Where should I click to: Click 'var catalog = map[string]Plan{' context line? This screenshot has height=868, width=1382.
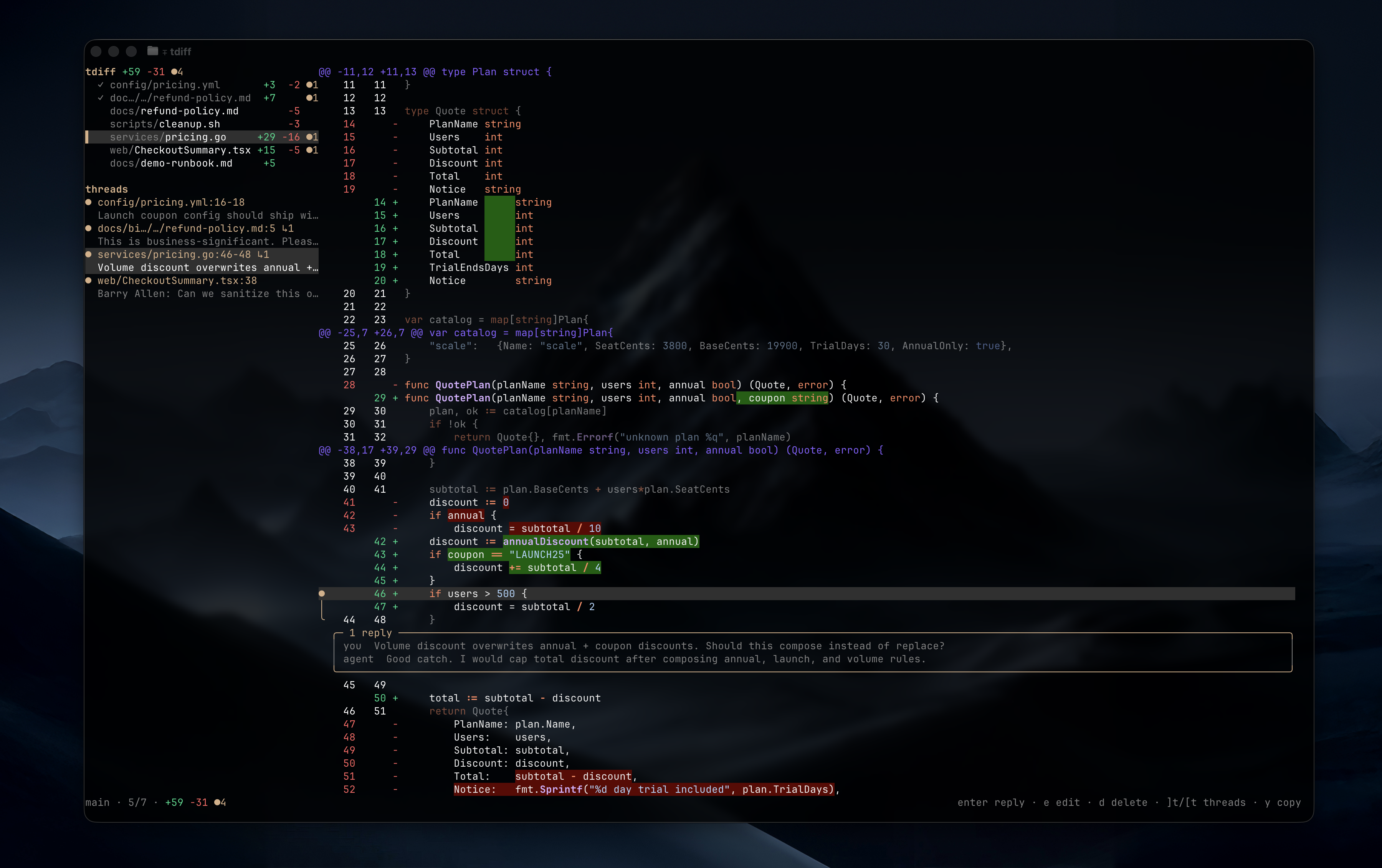[x=496, y=320]
